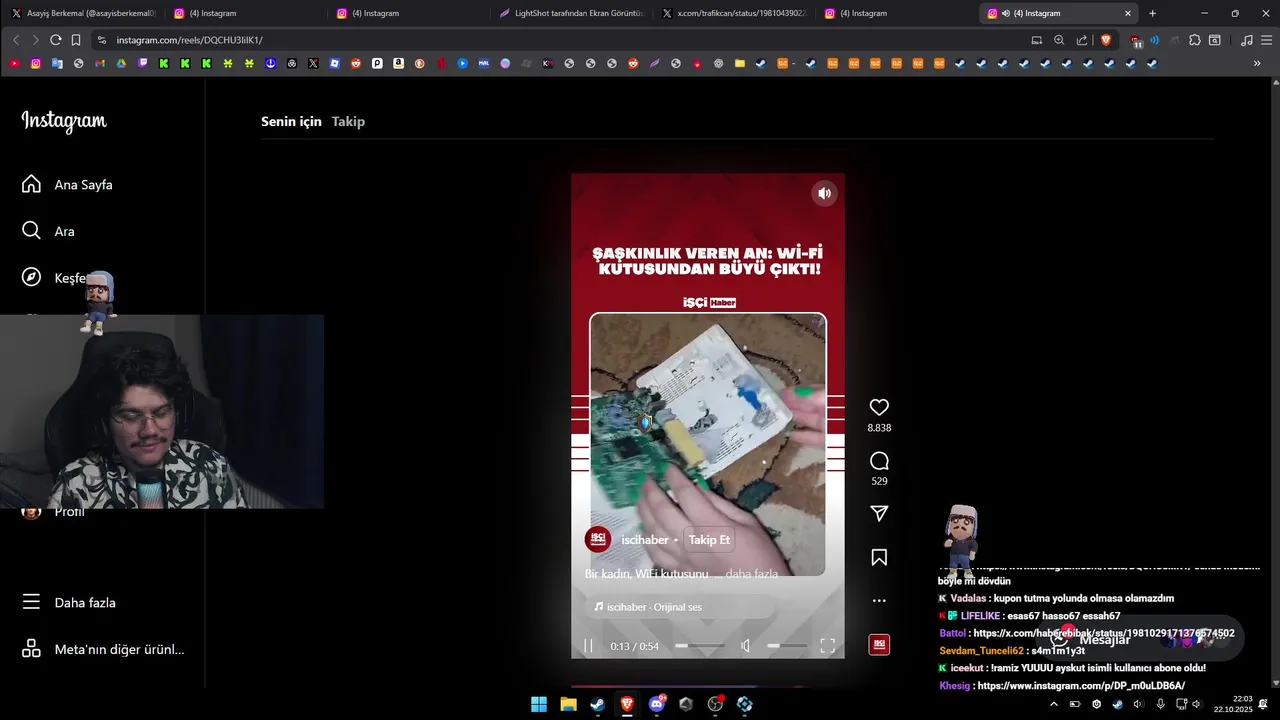Pause the reel video
The height and width of the screenshot is (720, 1280).
pyautogui.click(x=588, y=646)
